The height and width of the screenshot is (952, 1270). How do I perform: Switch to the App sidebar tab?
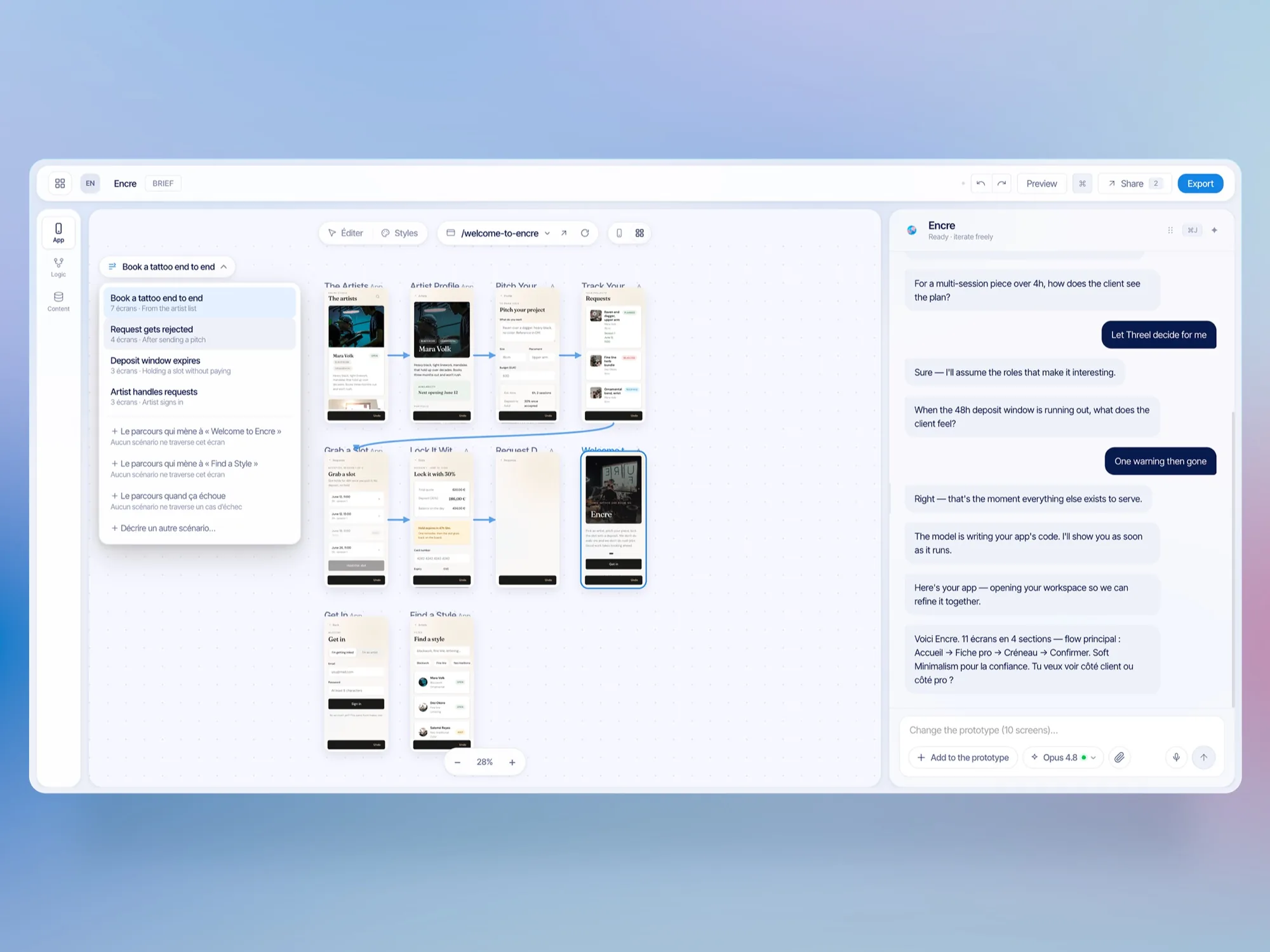(58, 232)
